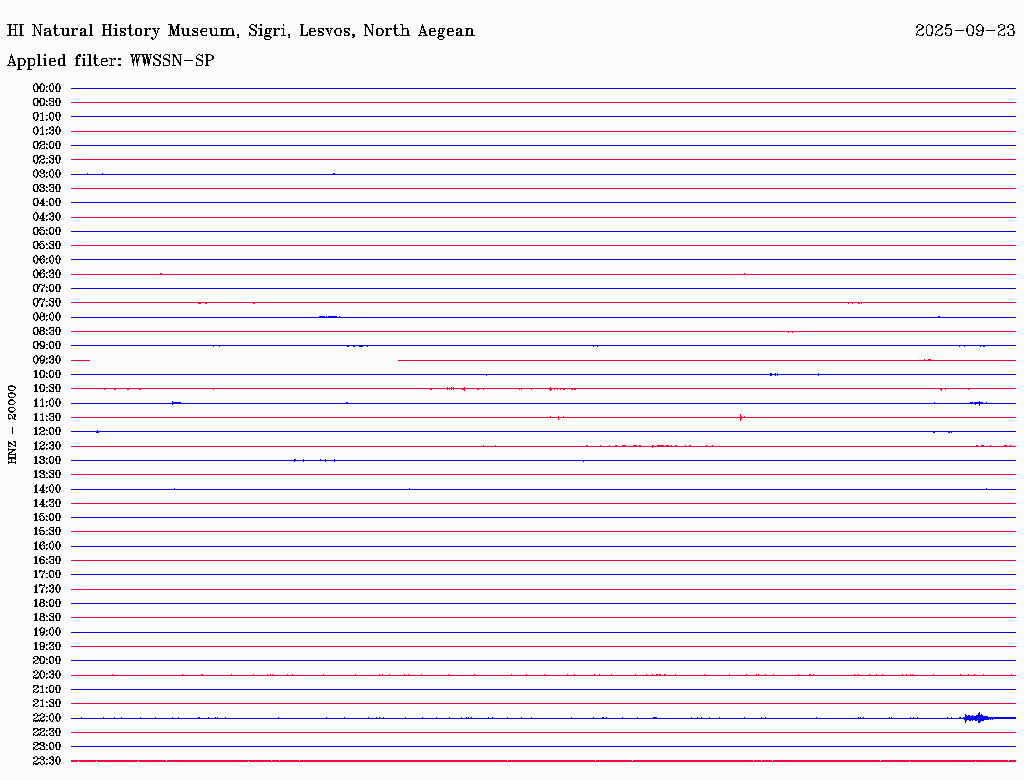Screen dimensions: 1024x780
Task: Click the 13:30 time label
Action: 47,475
